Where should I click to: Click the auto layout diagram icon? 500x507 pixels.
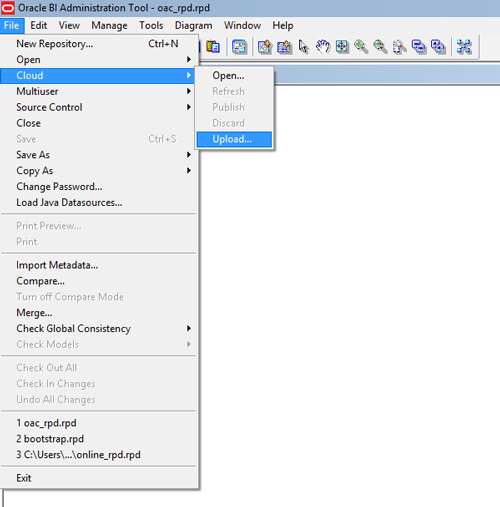point(464,47)
